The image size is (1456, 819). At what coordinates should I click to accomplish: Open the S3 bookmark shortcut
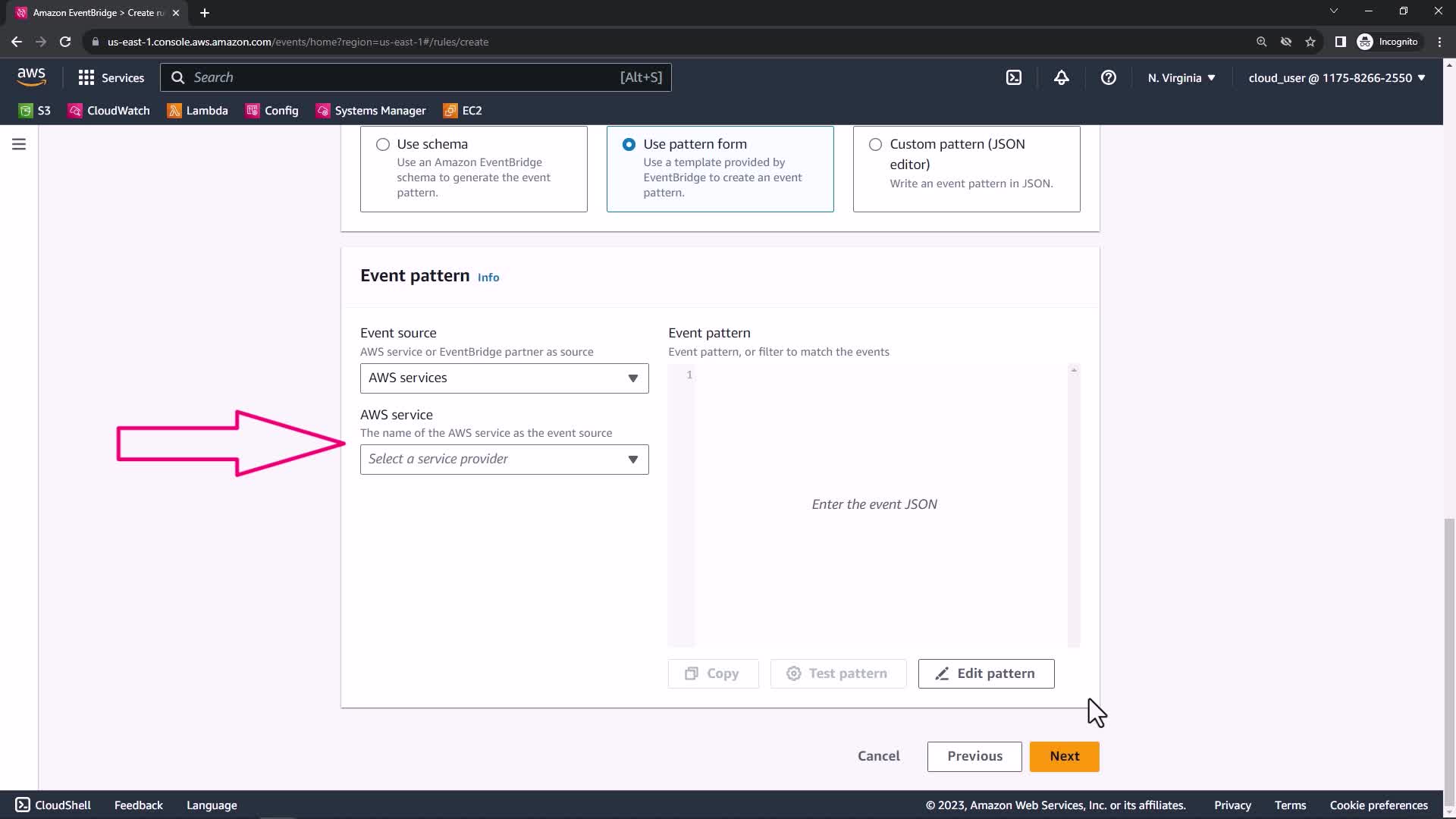coord(35,111)
